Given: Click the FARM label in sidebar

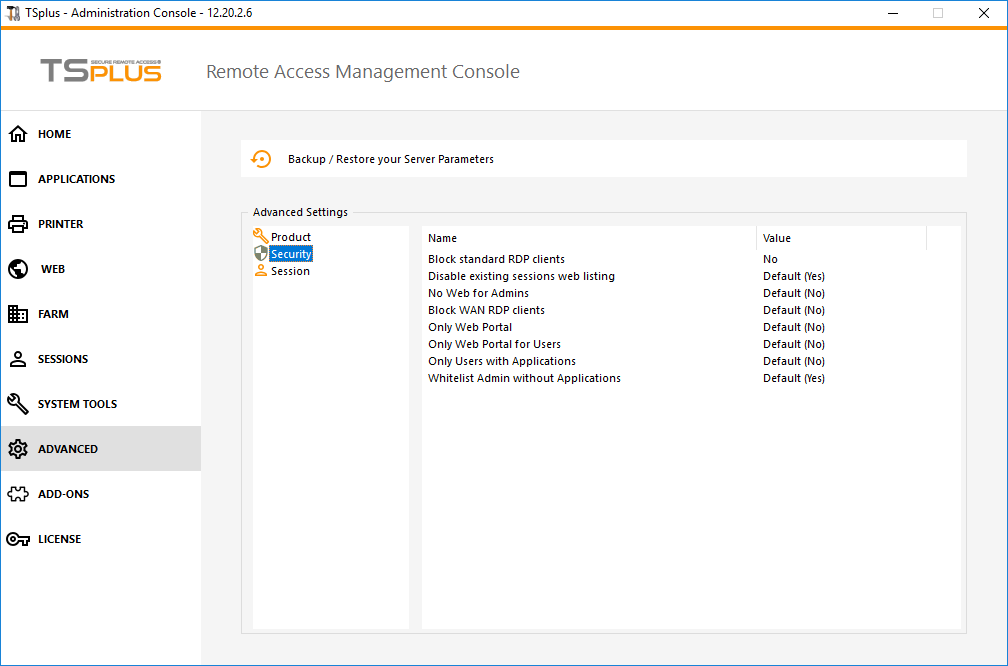Looking at the screenshot, I should (53, 314).
